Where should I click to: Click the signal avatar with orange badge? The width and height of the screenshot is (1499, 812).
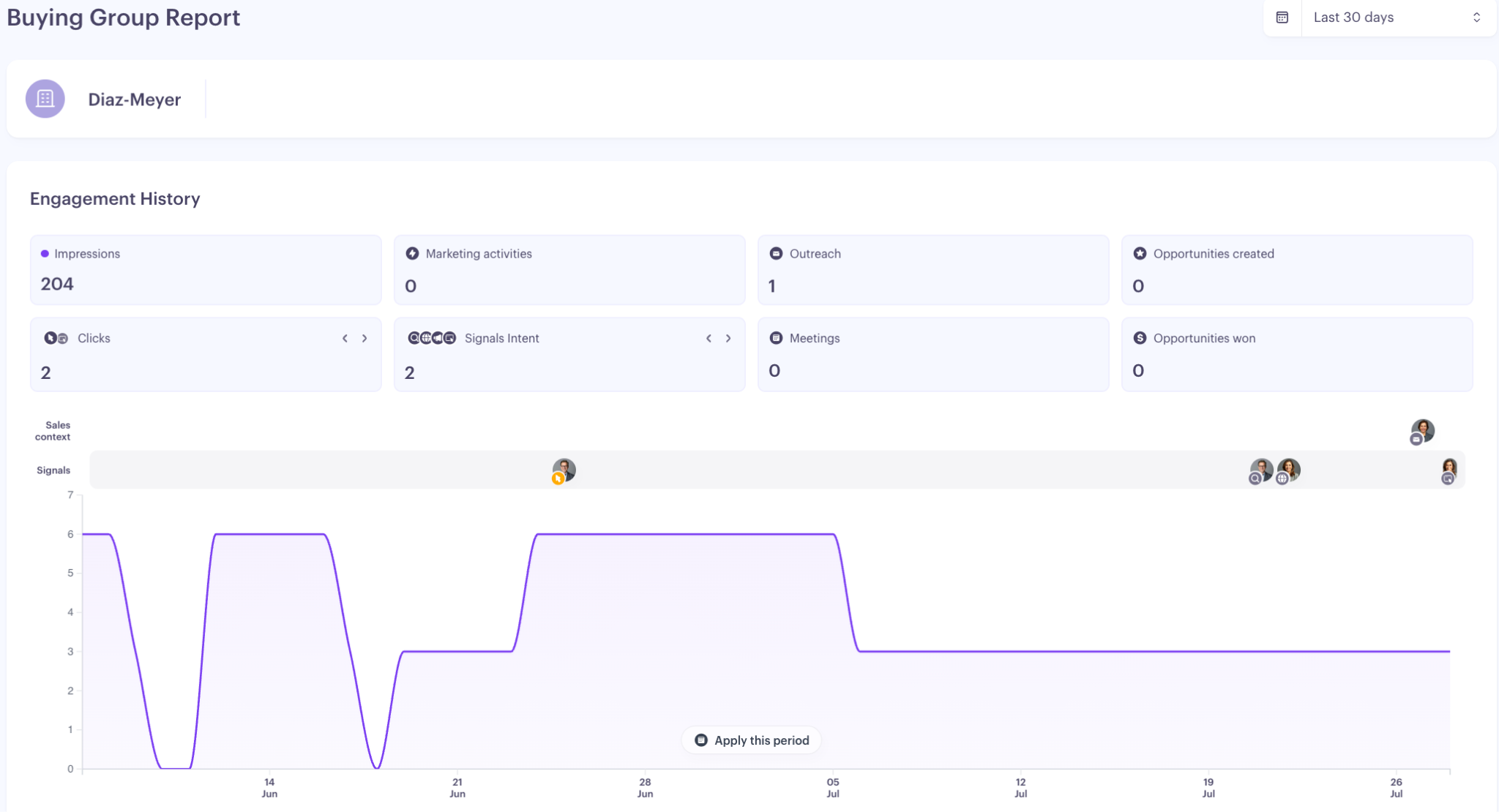[564, 471]
